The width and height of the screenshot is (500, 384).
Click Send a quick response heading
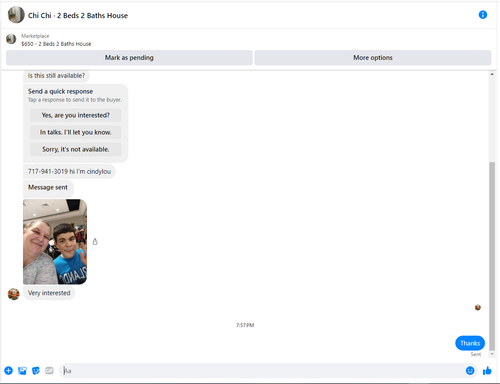(x=60, y=91)
